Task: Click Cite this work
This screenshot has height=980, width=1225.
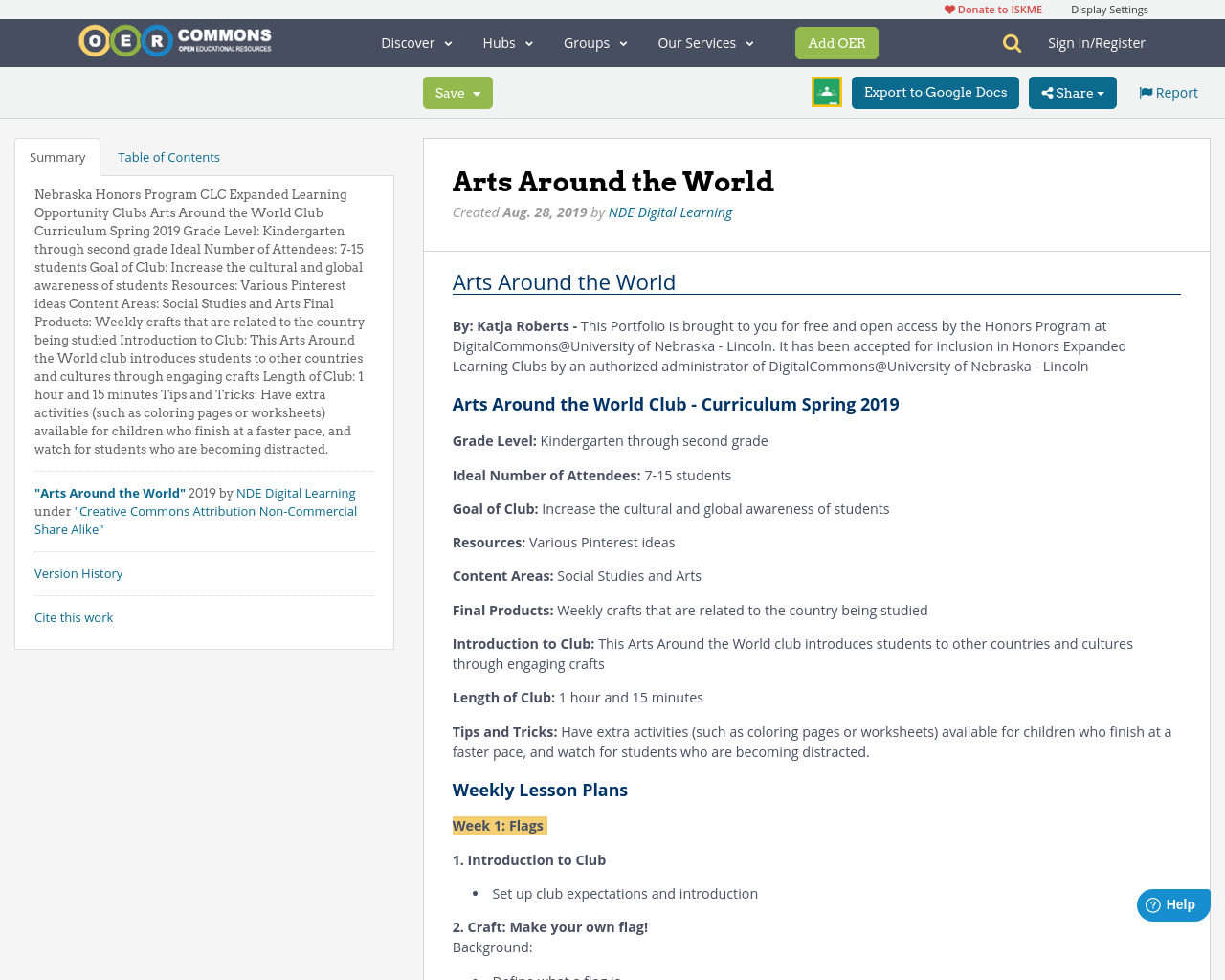Action: coord(74,617)
